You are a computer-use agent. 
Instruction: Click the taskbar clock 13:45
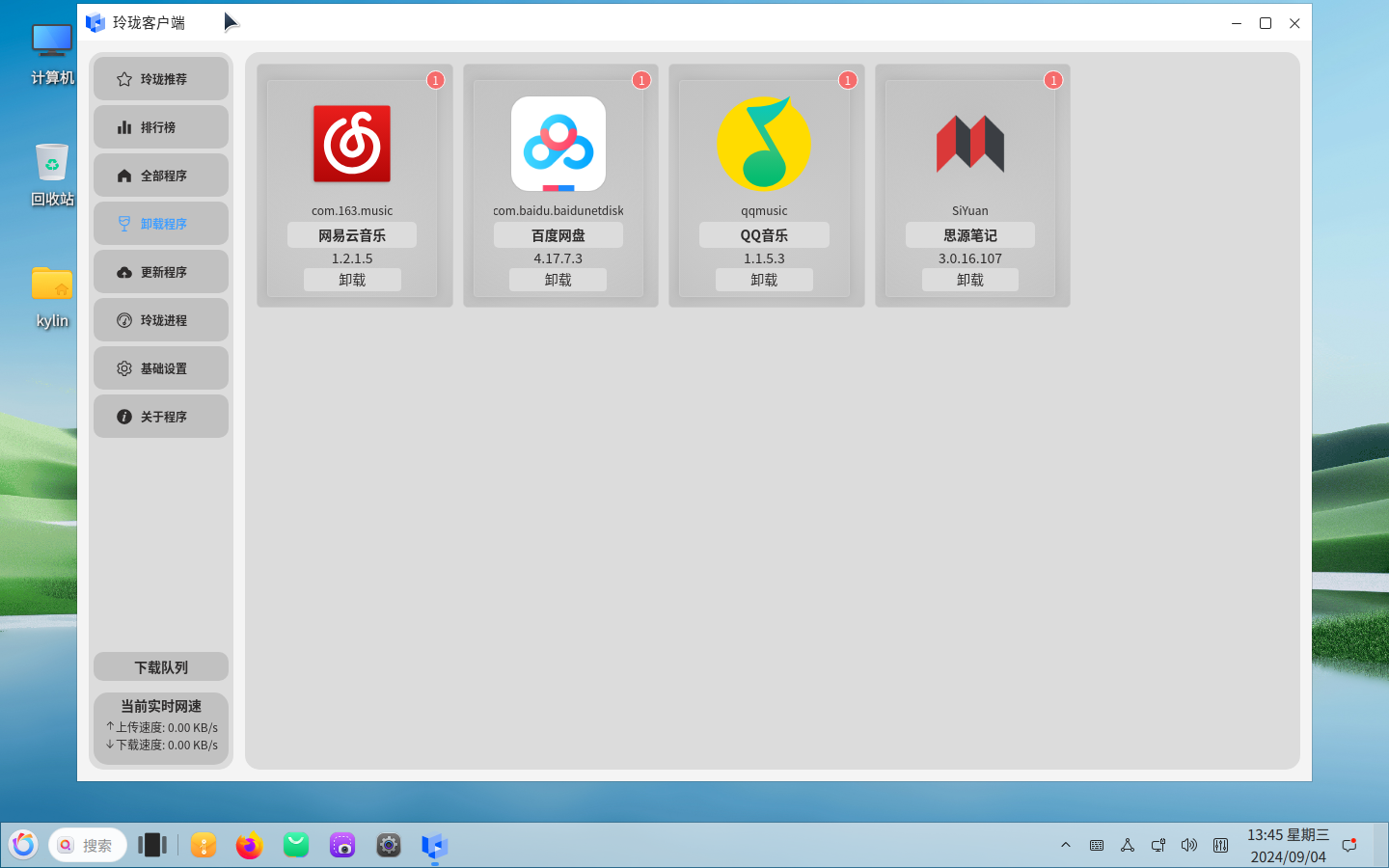tap(1288, 845)
